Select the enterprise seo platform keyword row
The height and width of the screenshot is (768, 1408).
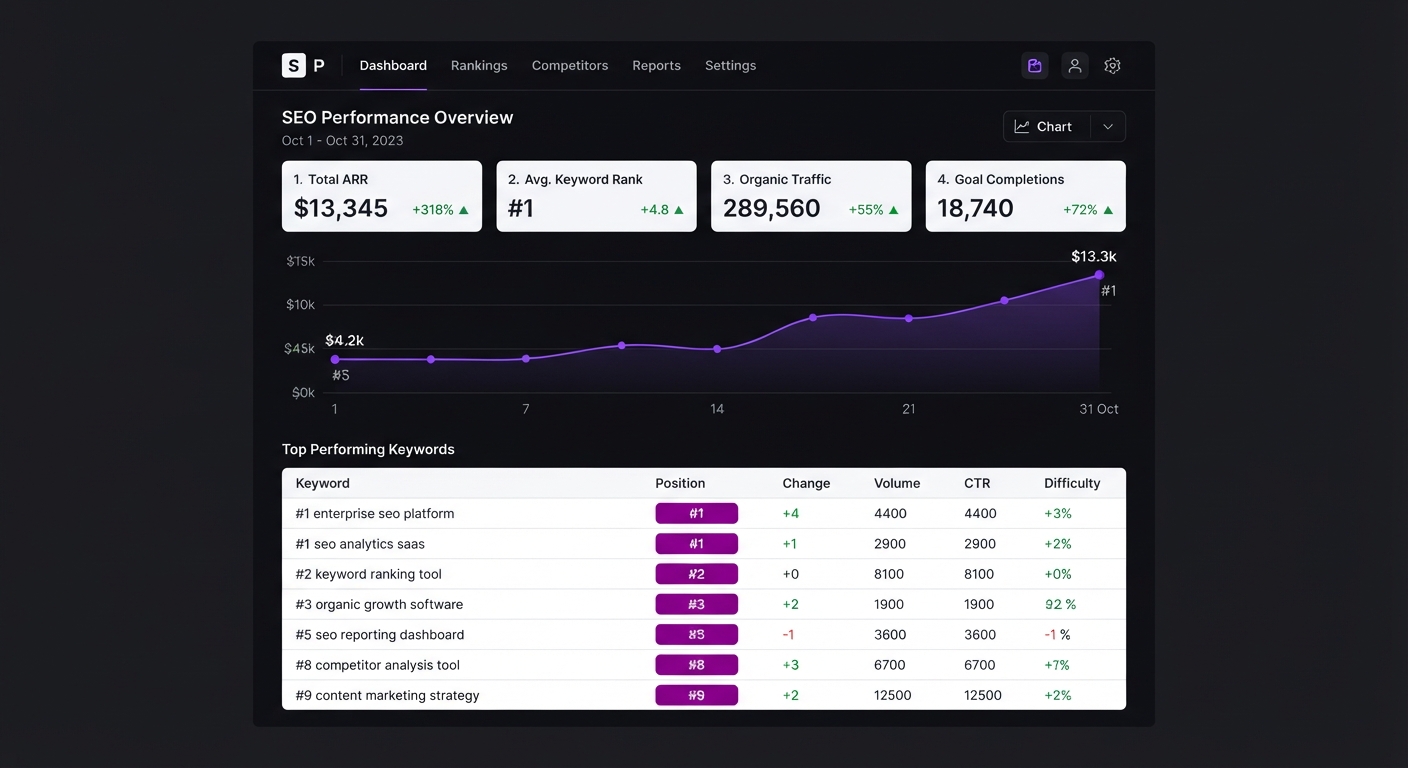[704, 514]
